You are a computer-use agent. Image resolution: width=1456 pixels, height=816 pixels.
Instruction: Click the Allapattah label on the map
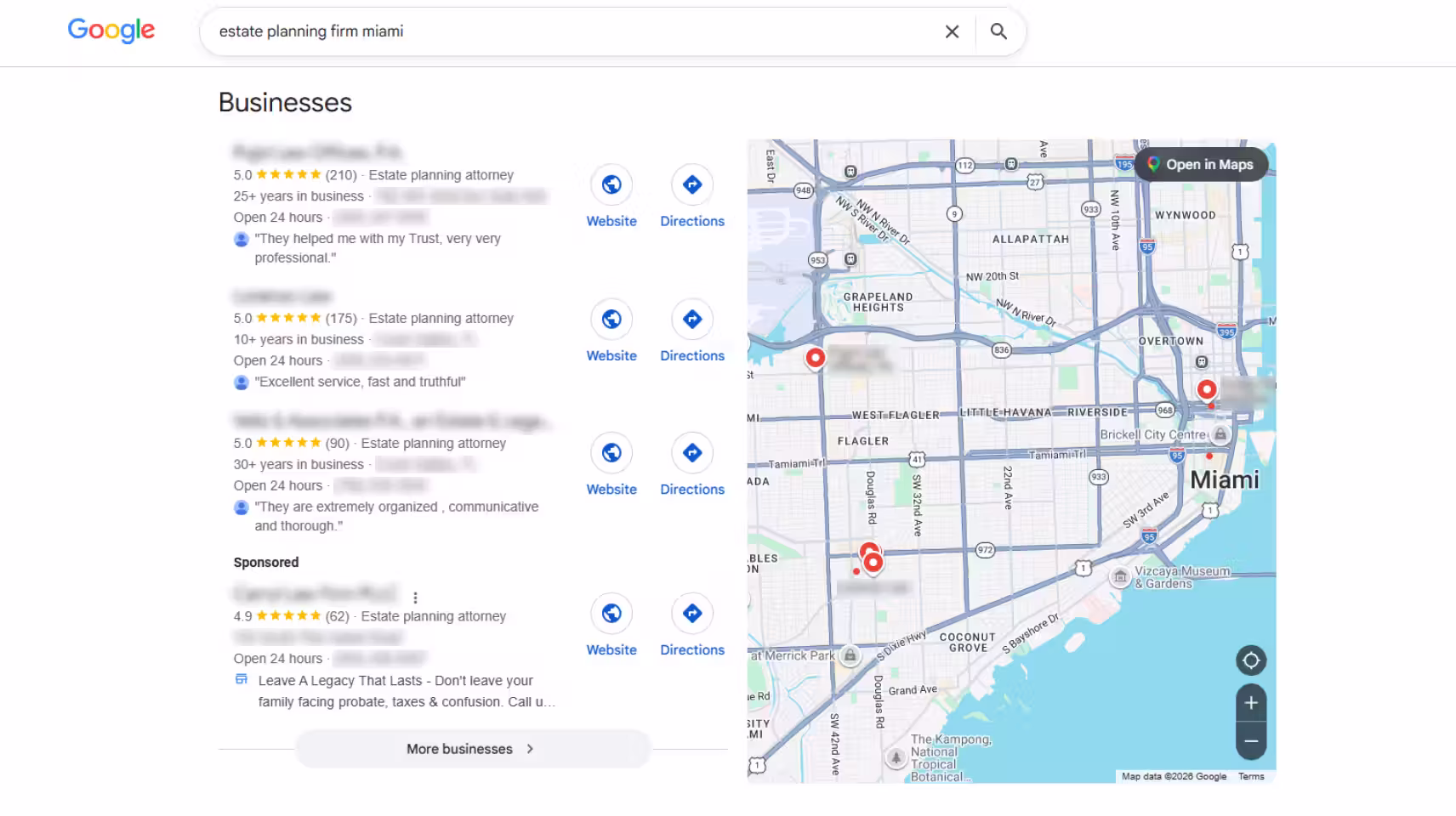tap(1030, 240)
